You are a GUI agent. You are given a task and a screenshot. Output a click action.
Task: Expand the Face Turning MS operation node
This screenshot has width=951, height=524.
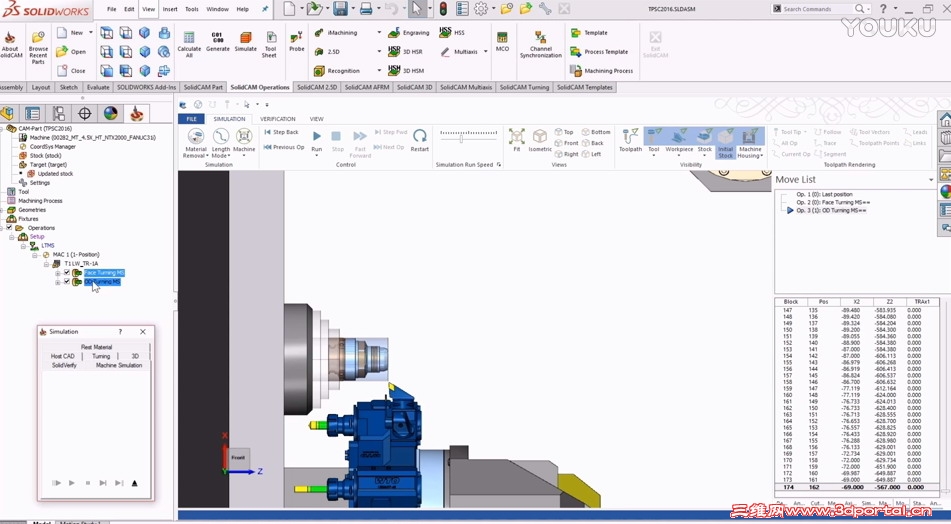tap(58, 273)
